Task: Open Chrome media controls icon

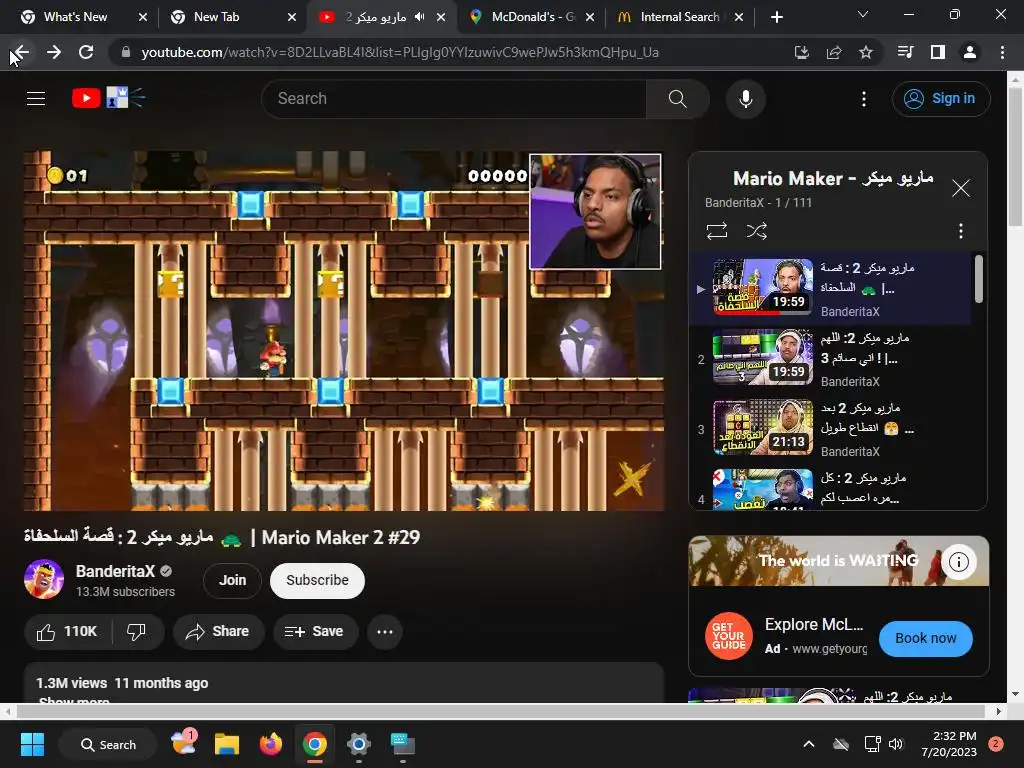Action: [x=905, y=52]
